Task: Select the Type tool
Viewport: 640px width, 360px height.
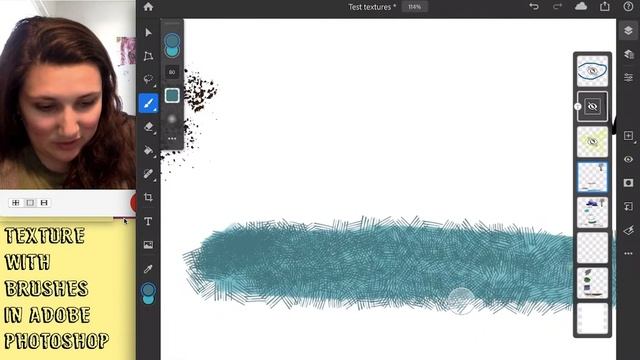Action: pyautogui.click(x=148, y=221)
